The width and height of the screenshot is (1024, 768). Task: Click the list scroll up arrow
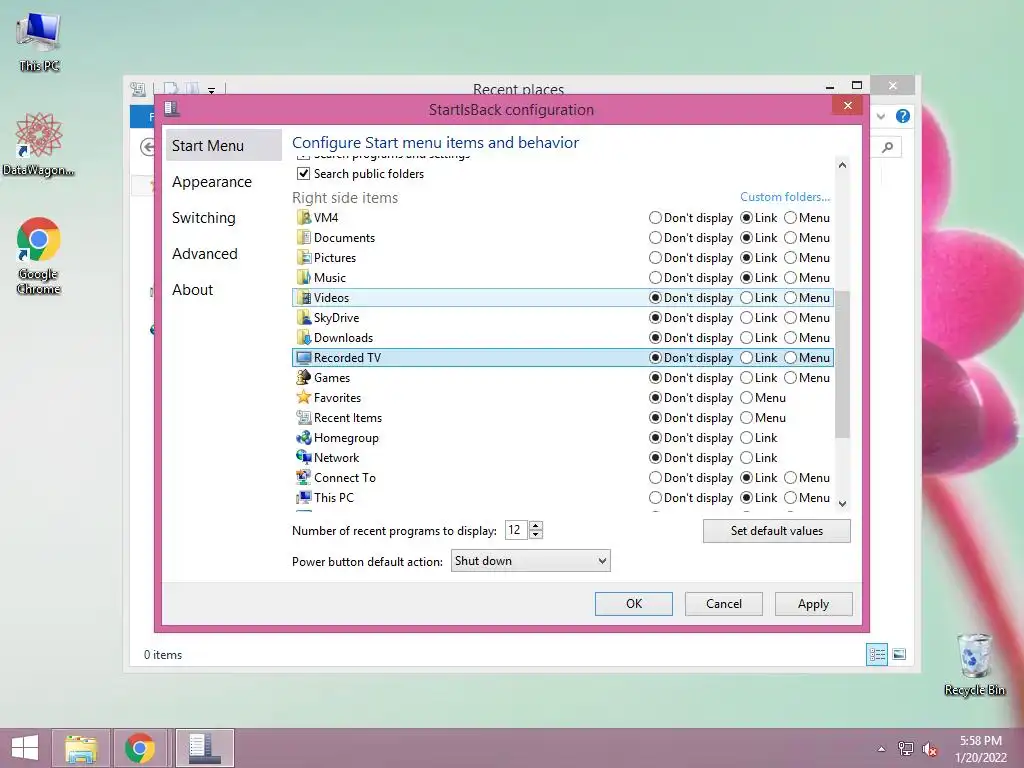(x=842, y=165)
